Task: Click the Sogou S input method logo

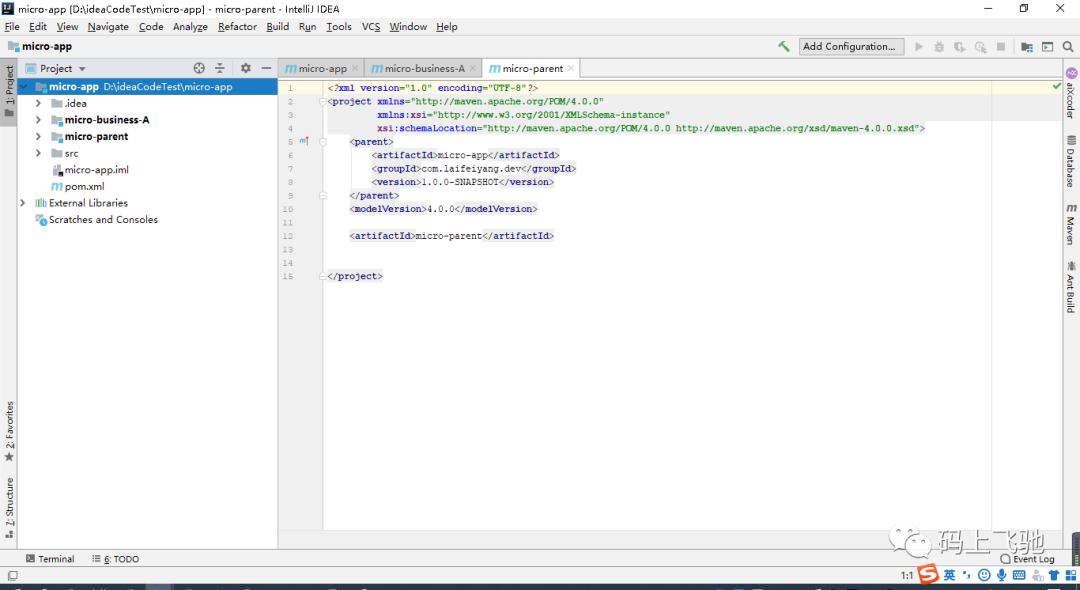Action: (928, 574)
